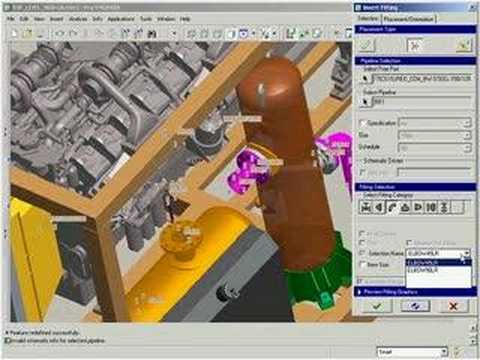Click the open file toolbar icon
480x360 pixels.
28,33
